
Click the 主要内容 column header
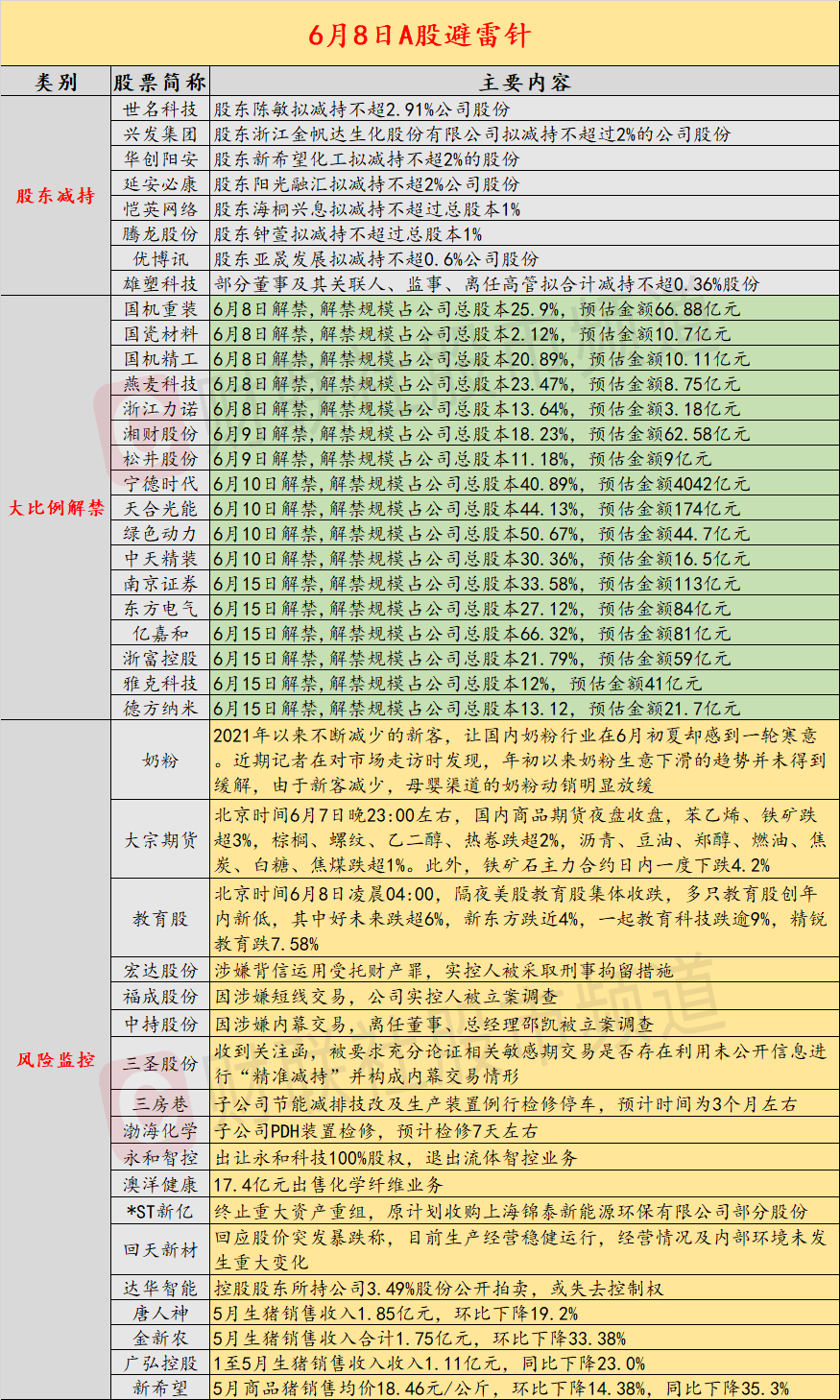524,83
